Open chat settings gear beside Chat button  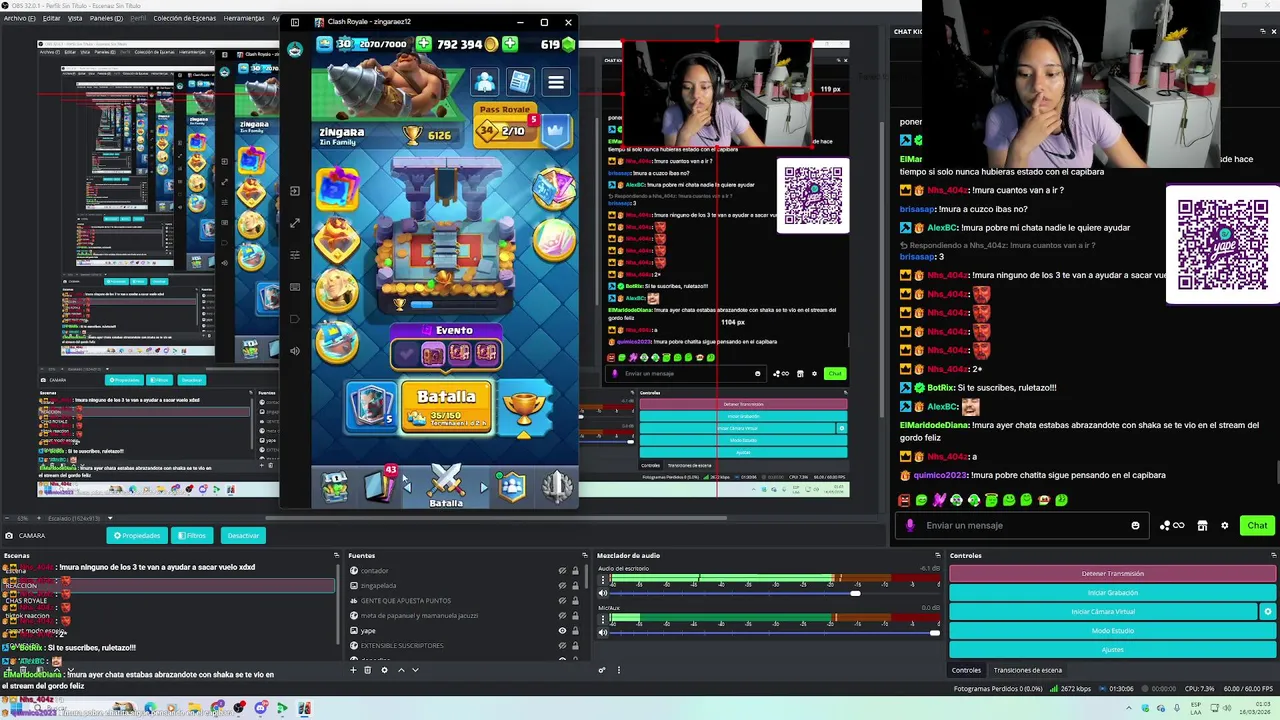[1224, 525]
